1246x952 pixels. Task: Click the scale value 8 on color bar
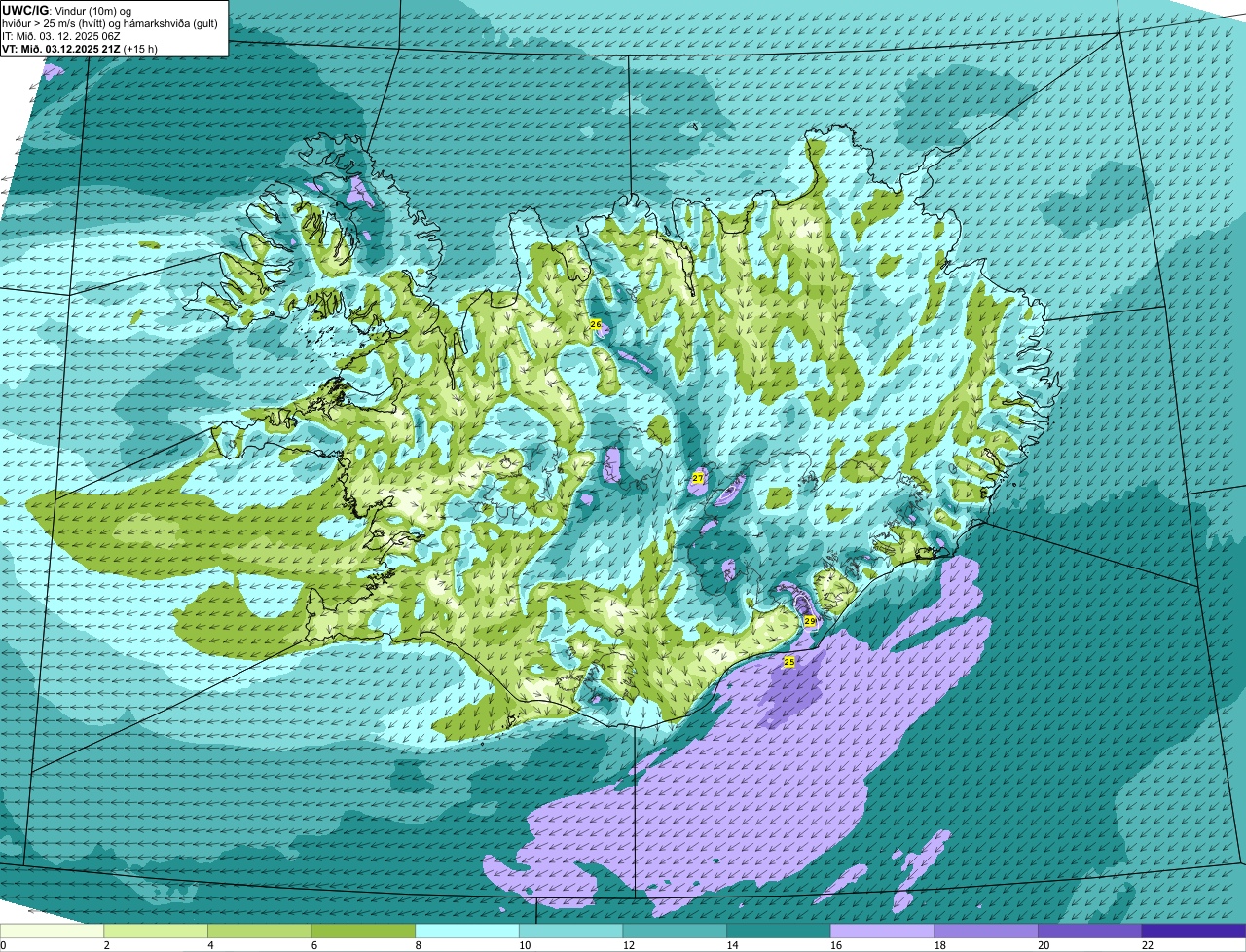pos(419,945)
